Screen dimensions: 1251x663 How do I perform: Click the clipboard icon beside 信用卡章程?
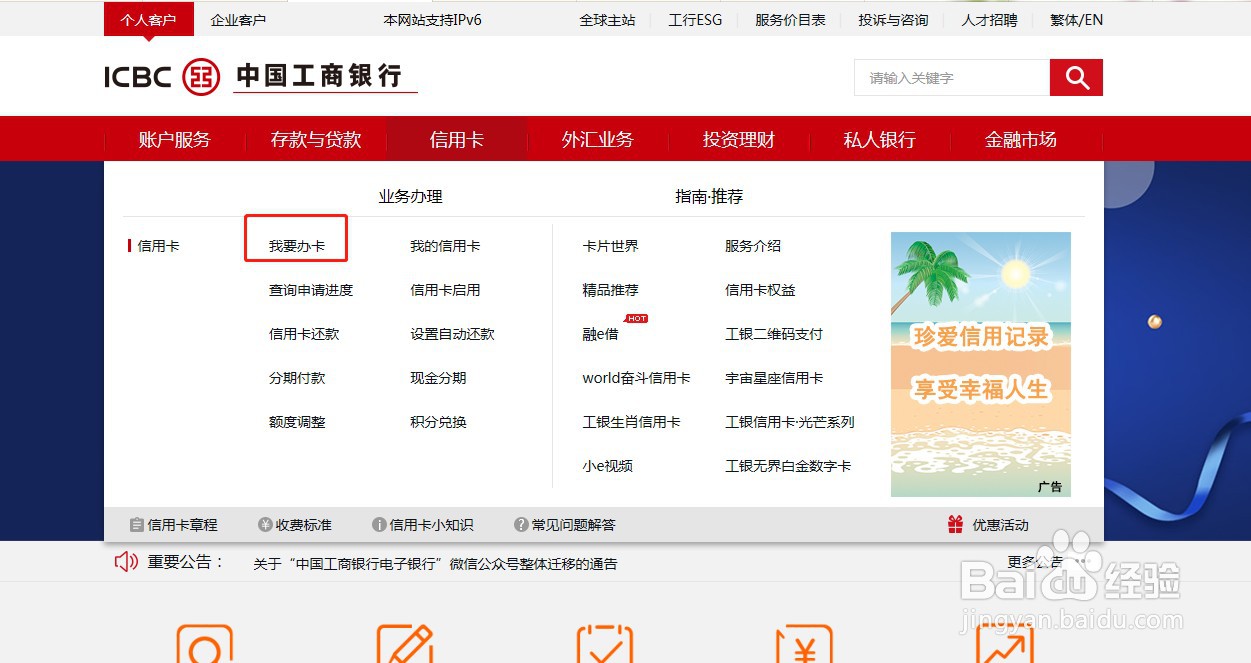137,524
